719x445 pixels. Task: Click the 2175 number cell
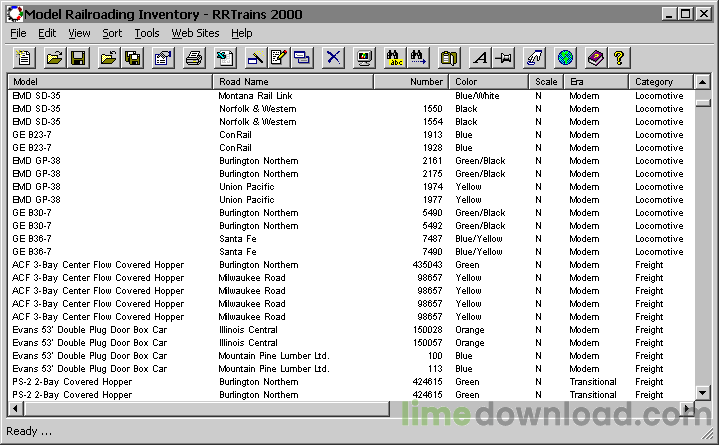point(432,174)
